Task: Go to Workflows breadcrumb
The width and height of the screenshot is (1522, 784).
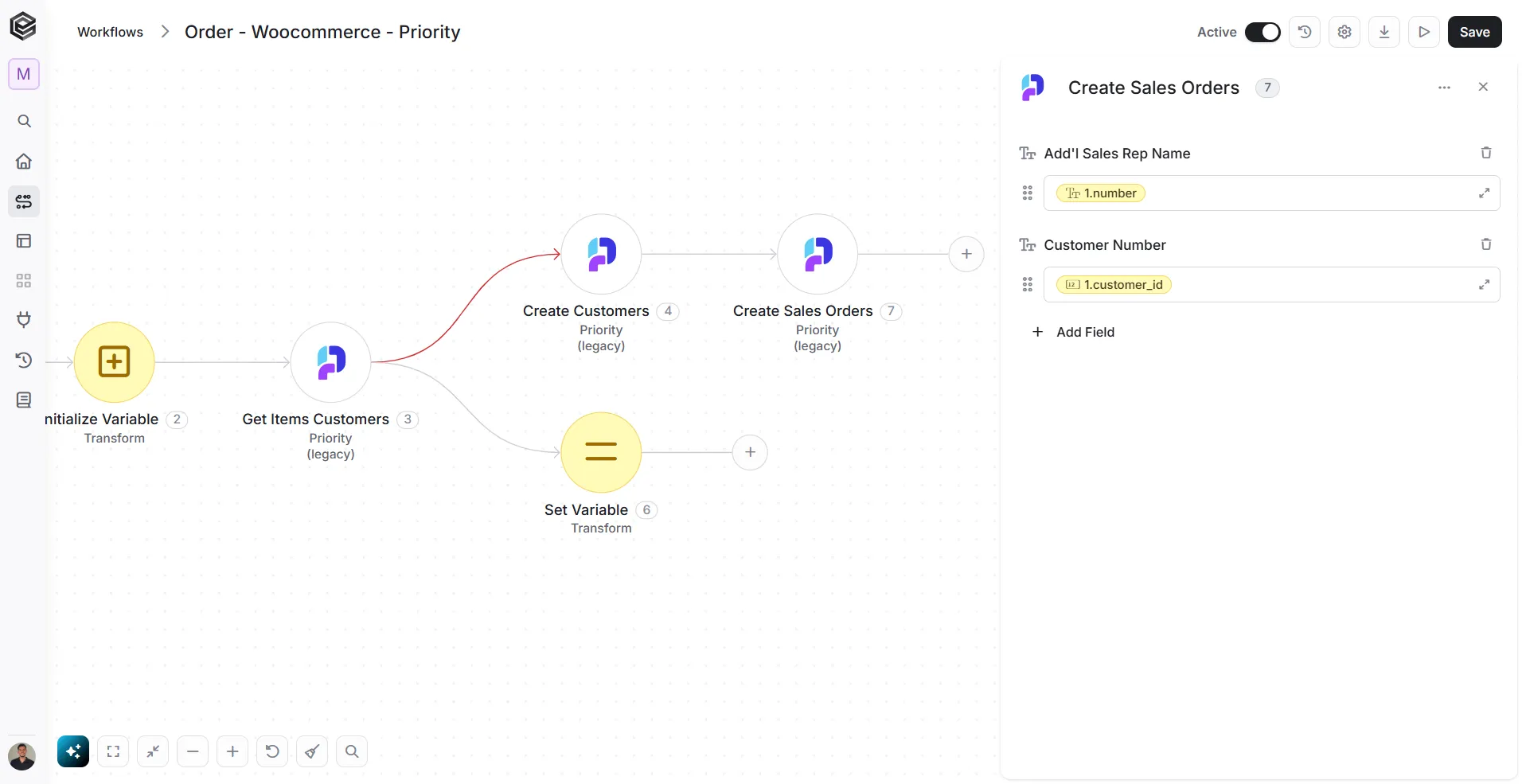Action: click(110, 32)
